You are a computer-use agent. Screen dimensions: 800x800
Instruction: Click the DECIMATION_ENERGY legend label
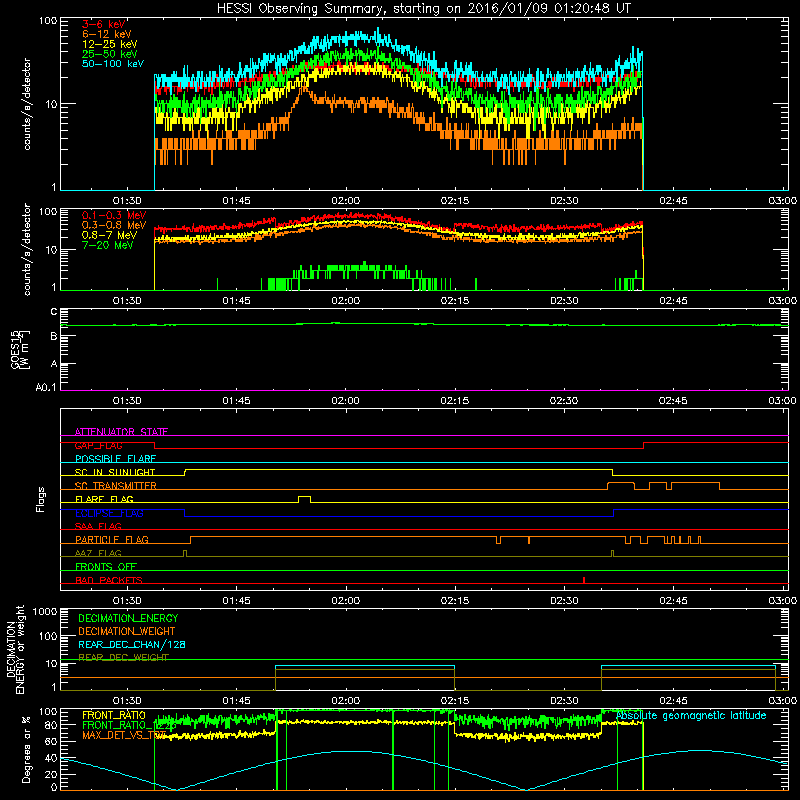[x=128, y=618]
